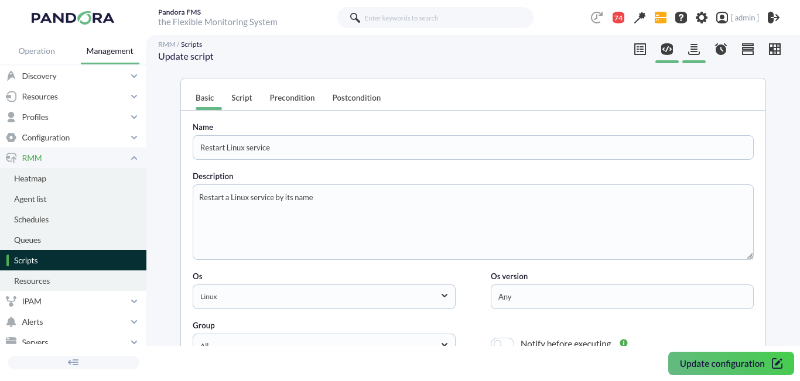Screen dimensions: 800x381
Task: Click the Profiles user icon in sidebar
Action: 11,117
